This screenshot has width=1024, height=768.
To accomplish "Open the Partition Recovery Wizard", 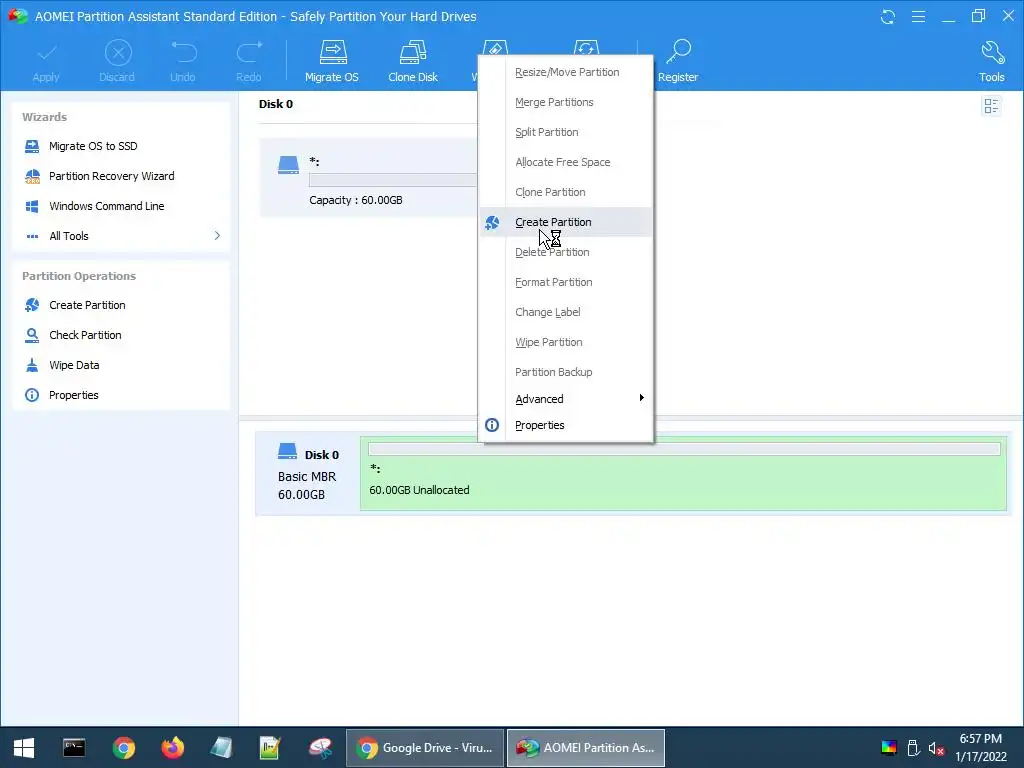I will [x=111, y=176].
